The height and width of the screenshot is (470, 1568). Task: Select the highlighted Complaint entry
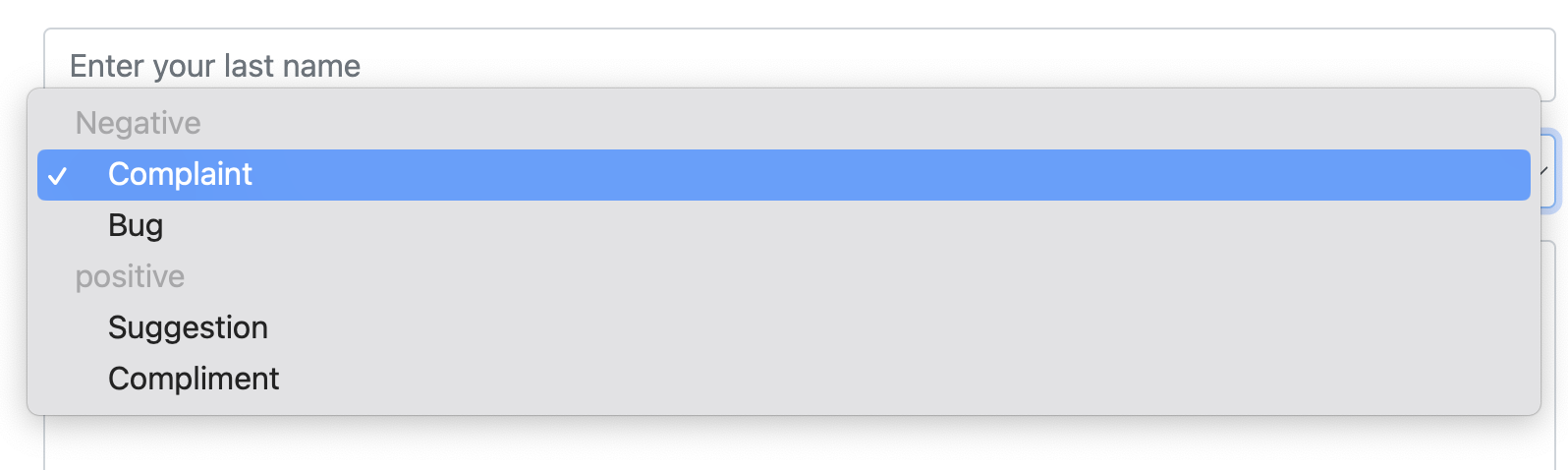coord(784,175)
